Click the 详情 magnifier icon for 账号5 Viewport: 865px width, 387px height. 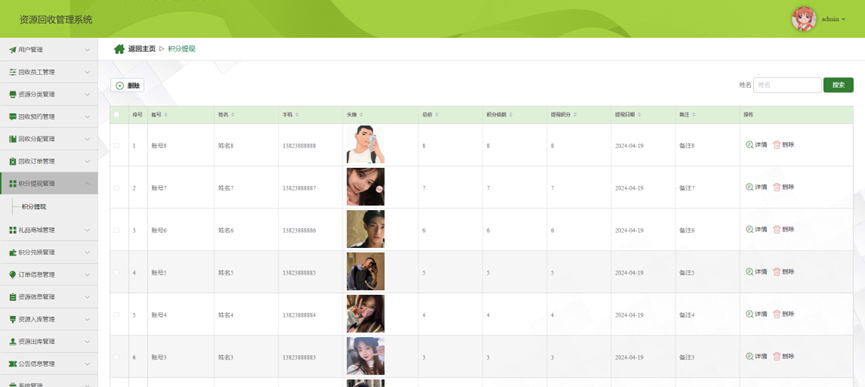point(749,272)
